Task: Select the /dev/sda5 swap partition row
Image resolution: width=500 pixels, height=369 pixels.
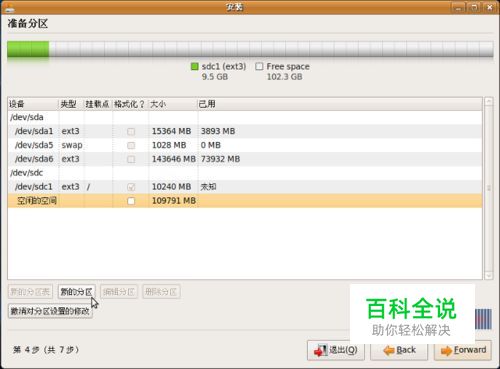Action: [x=245, y=145]
